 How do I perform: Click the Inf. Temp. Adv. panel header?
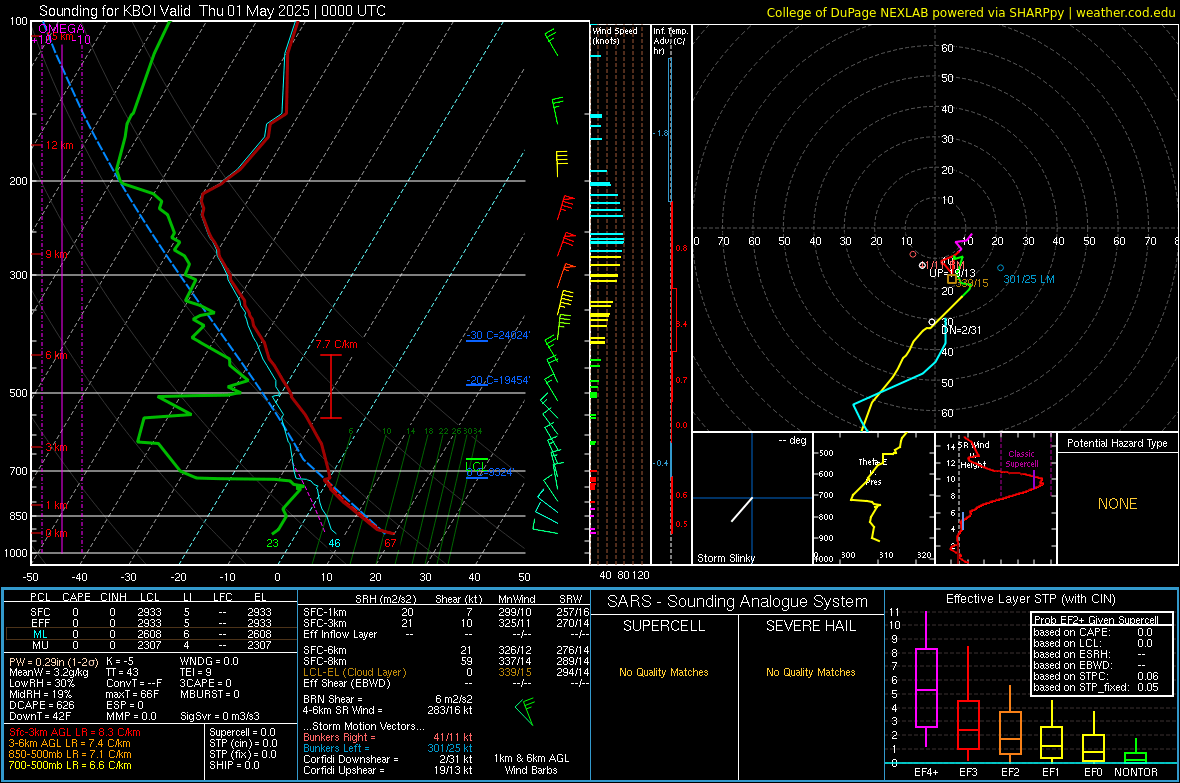click(x=670, y=41)
